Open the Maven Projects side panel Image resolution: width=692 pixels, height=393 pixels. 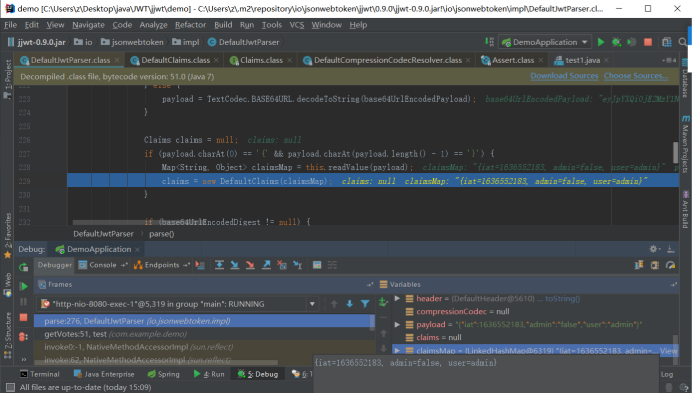(685, 144)
